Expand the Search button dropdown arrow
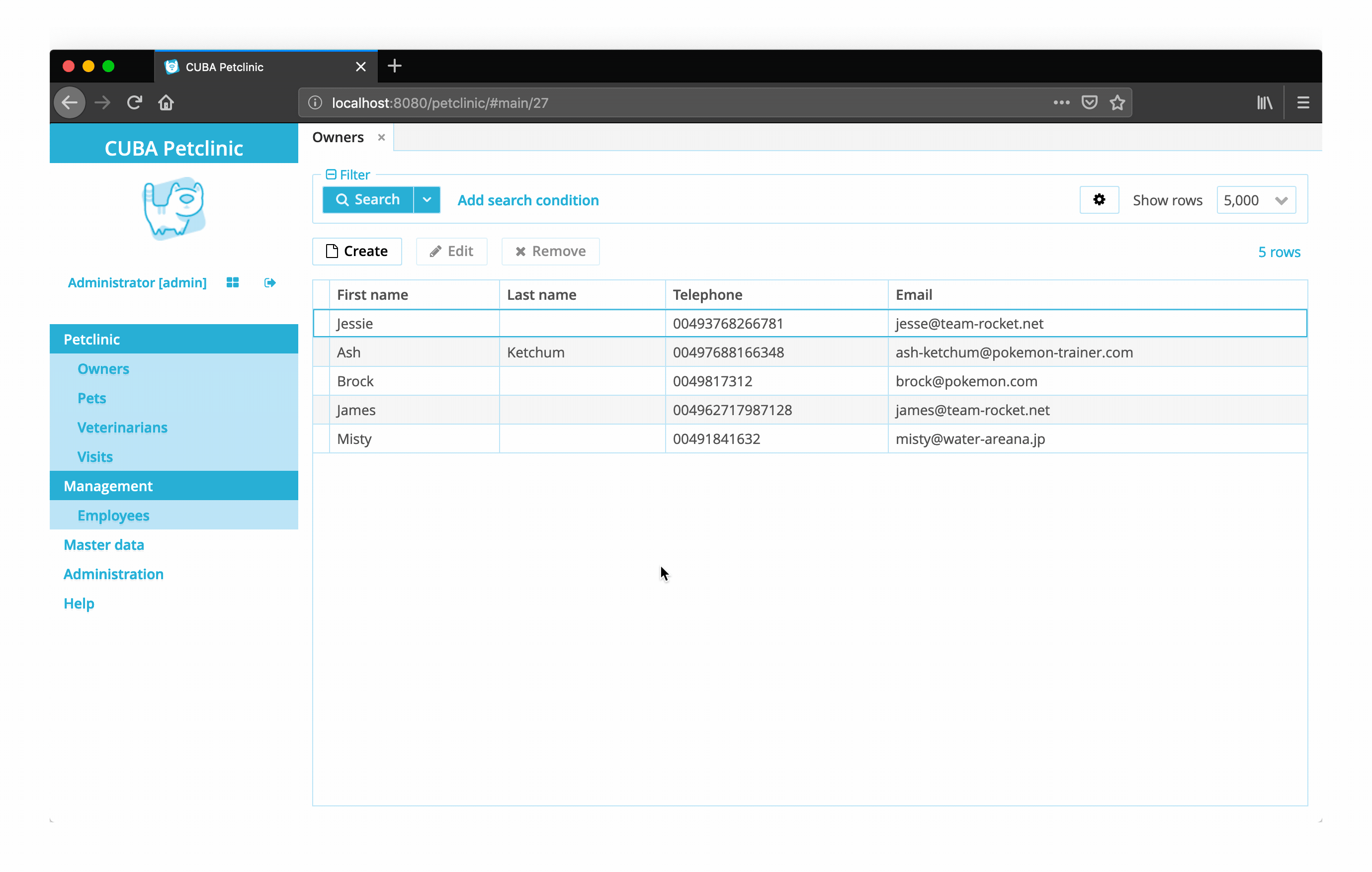 click(x=427, y=200)
